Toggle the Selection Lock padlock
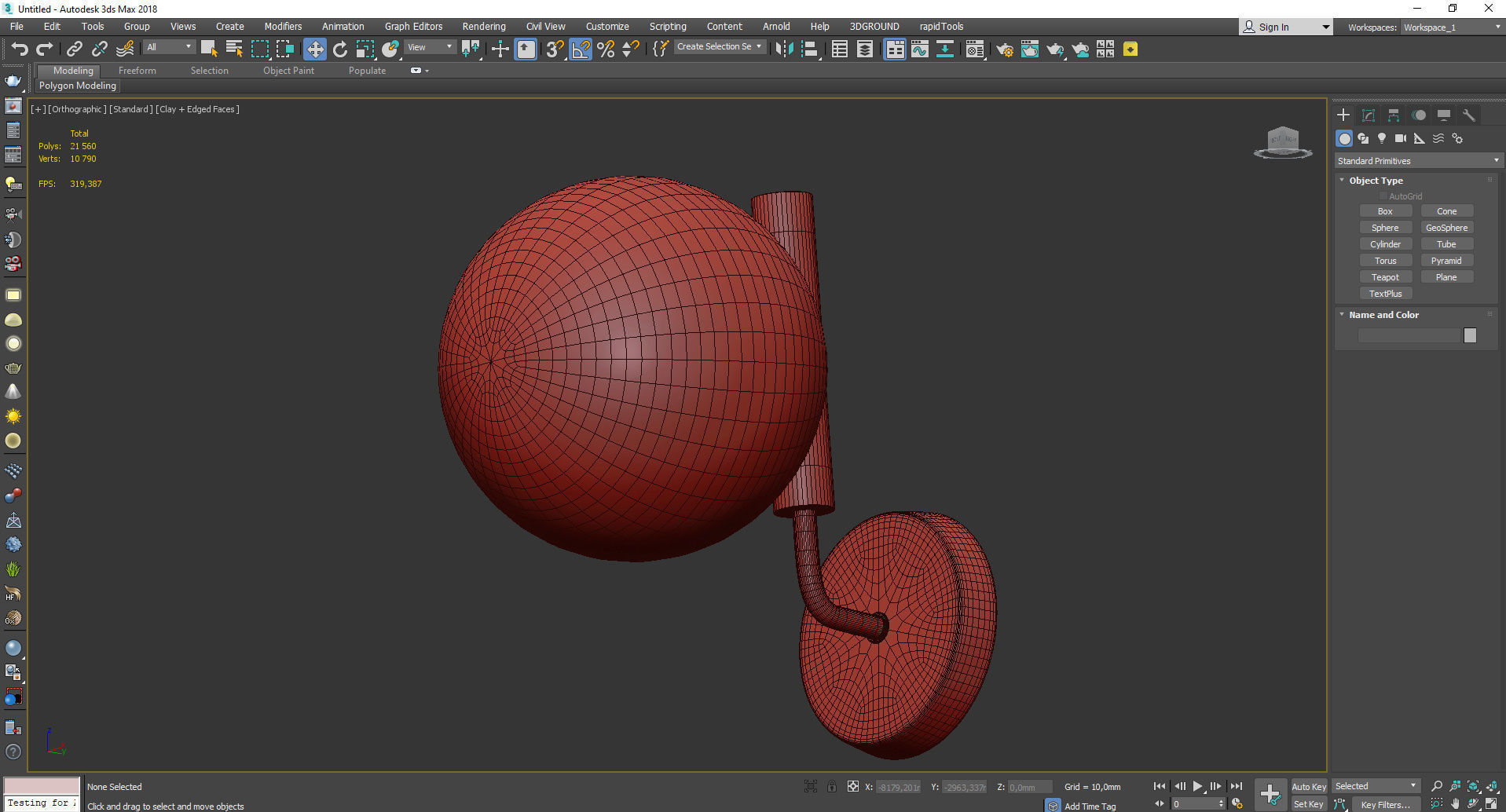 click(x=832, y=786)
